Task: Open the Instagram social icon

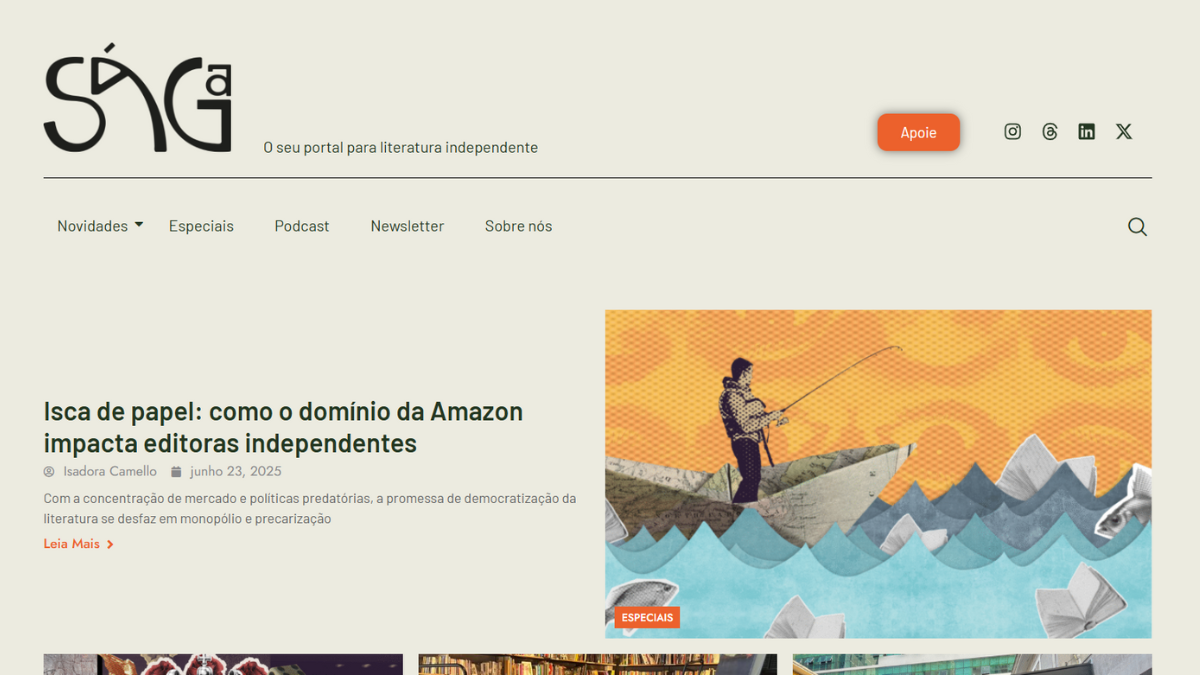Action: [1012, 132]
